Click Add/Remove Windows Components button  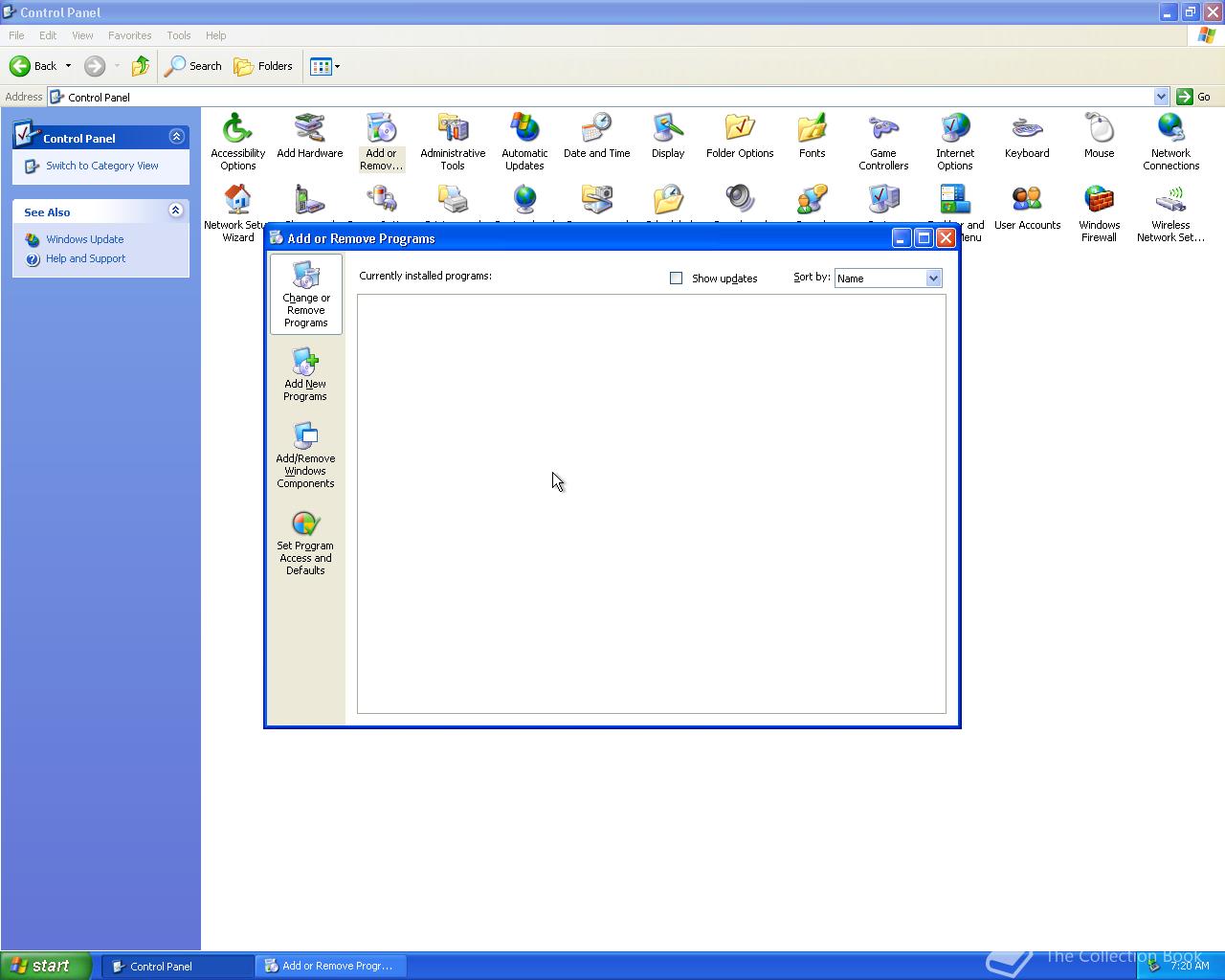(x=305, y=456)
